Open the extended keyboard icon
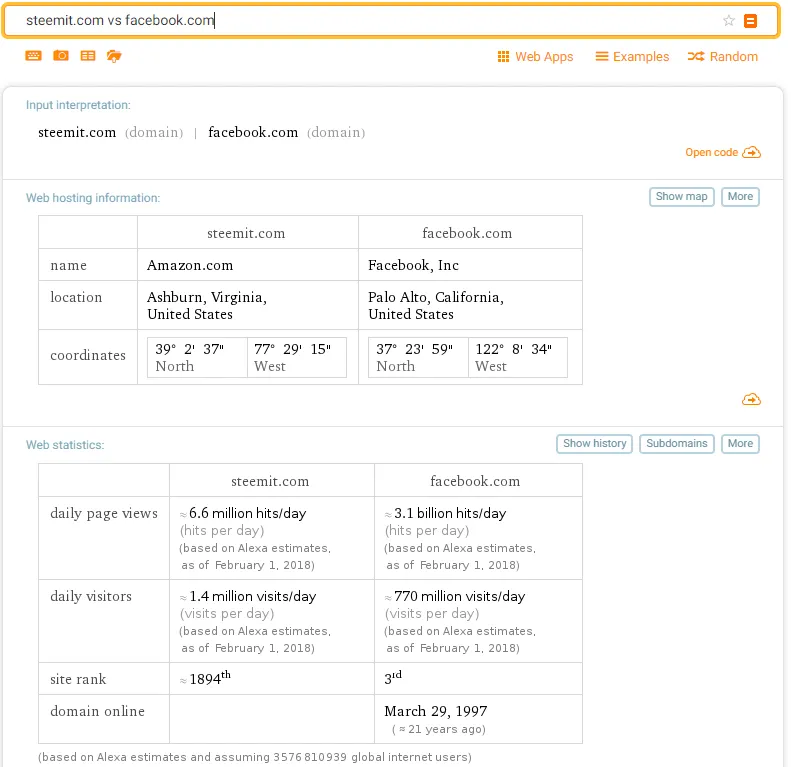Screen dimensions: 791x767 click(x=33, y=56)
